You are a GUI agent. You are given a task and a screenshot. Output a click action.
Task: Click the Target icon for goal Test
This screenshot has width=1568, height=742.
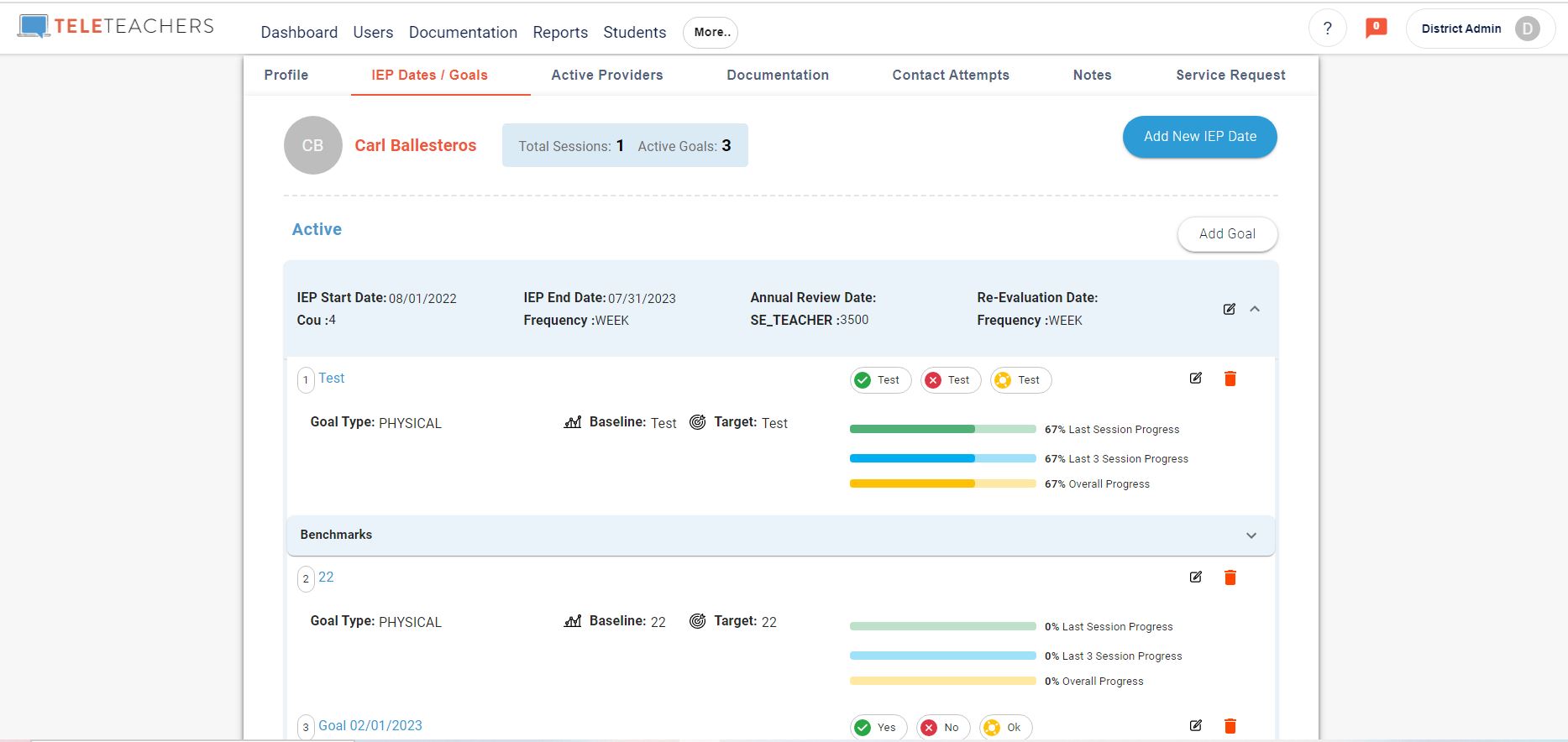click(697, 422)
